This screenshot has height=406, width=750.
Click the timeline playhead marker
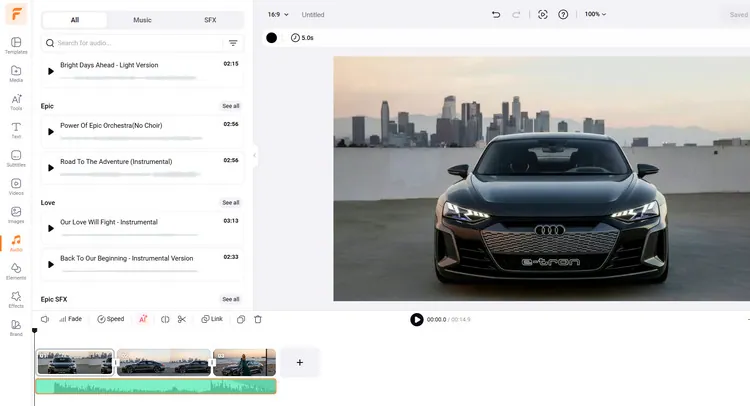pos(34,330)
